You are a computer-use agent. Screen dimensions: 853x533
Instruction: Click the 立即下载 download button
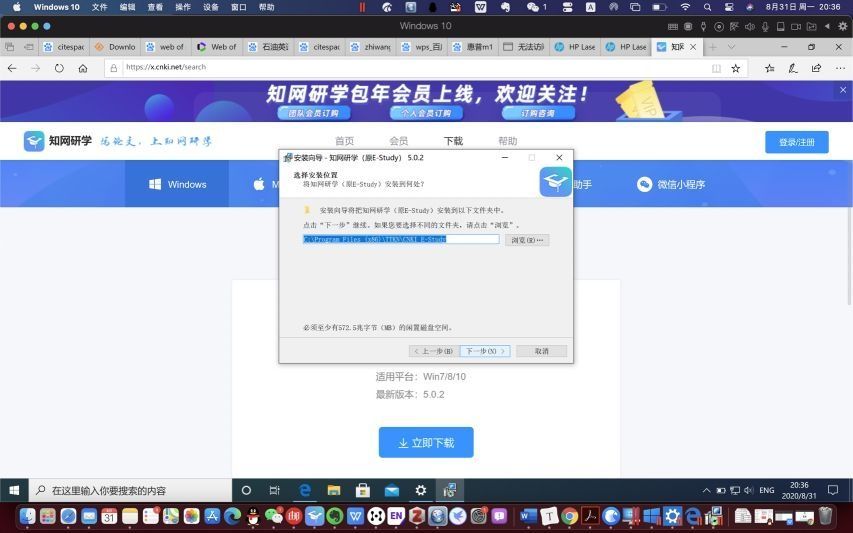coord(426,443)
